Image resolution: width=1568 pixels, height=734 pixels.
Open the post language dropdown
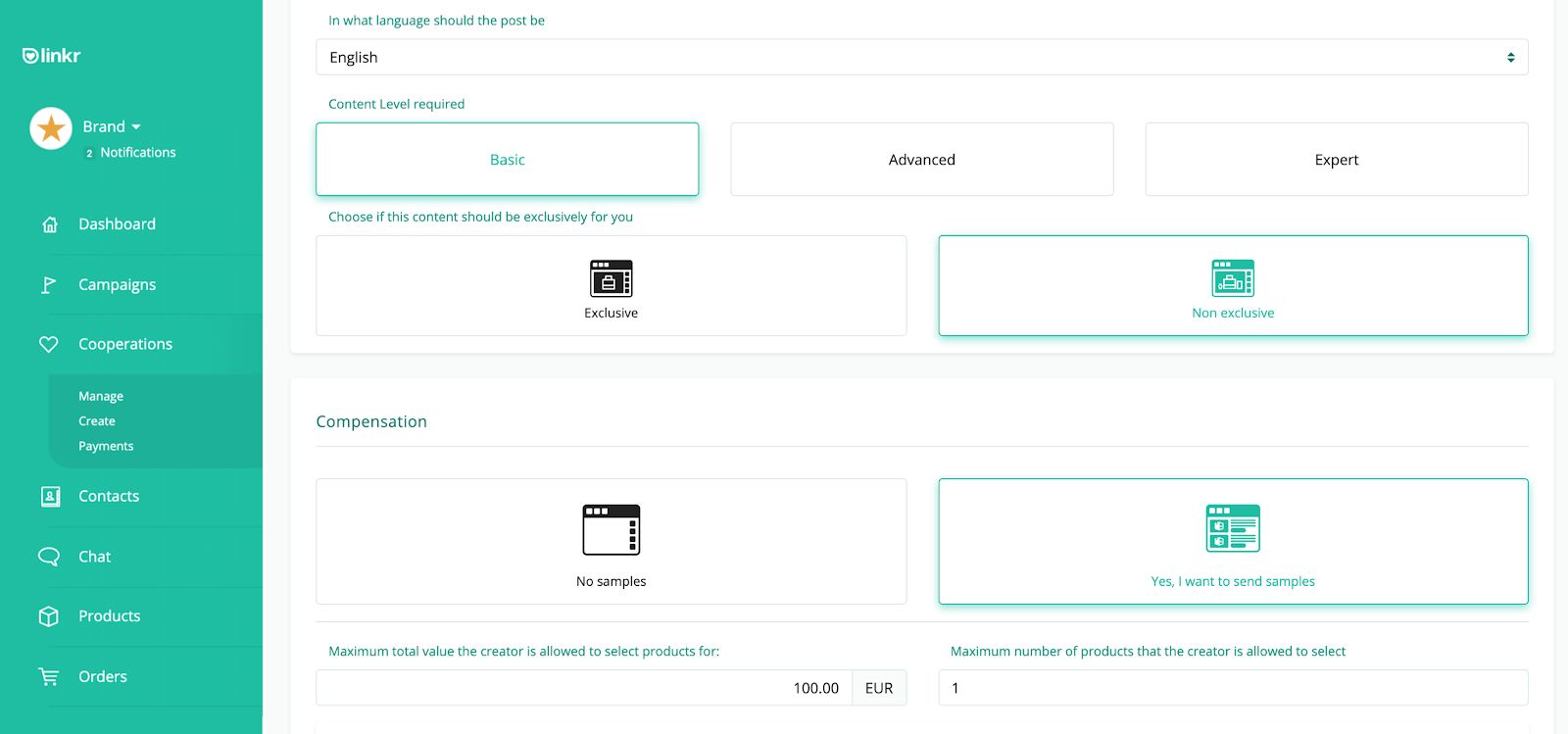coord(921,57)
